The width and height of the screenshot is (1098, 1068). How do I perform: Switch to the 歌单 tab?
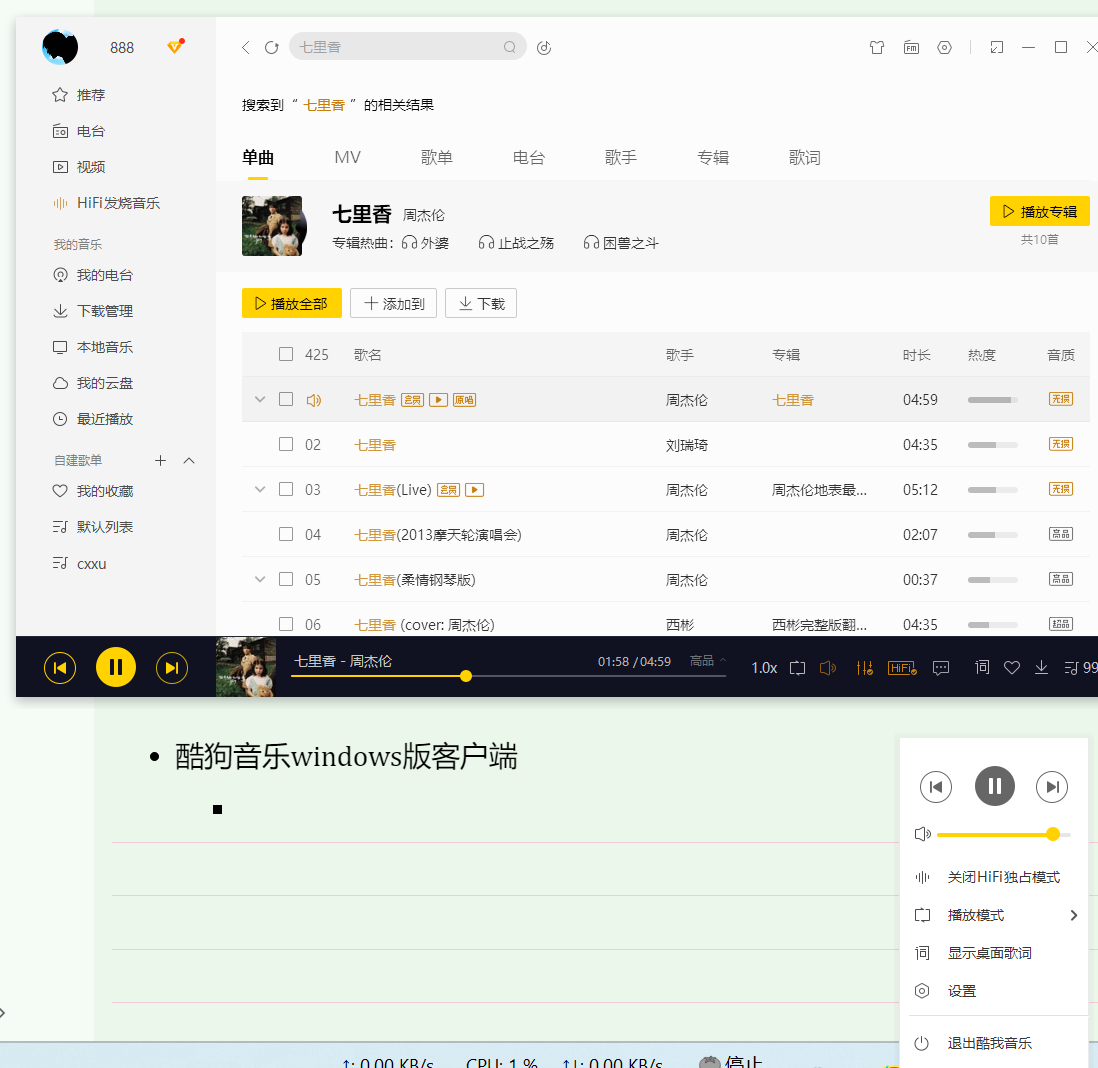[437, 158]
